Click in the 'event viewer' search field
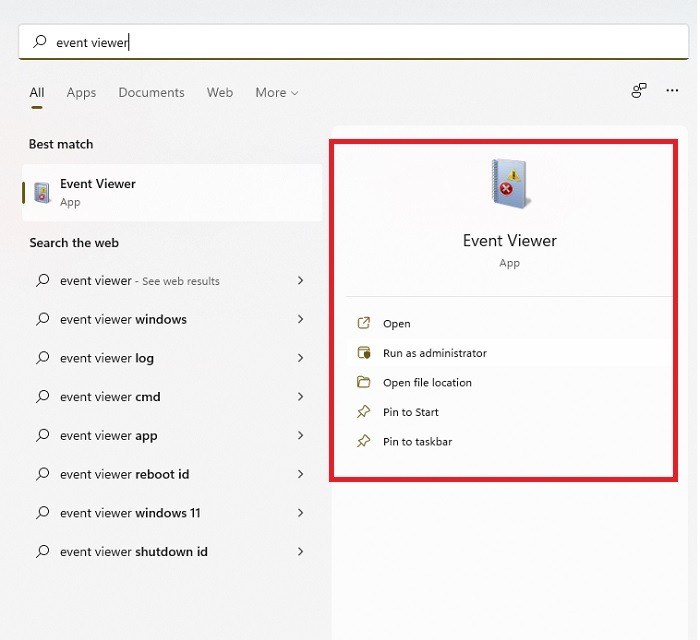This screenshot has height=640, width=700. click(353, 42)
